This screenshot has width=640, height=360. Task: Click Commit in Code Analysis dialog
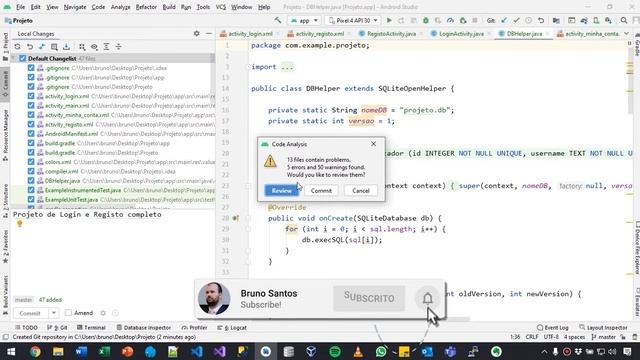point(321,191)
